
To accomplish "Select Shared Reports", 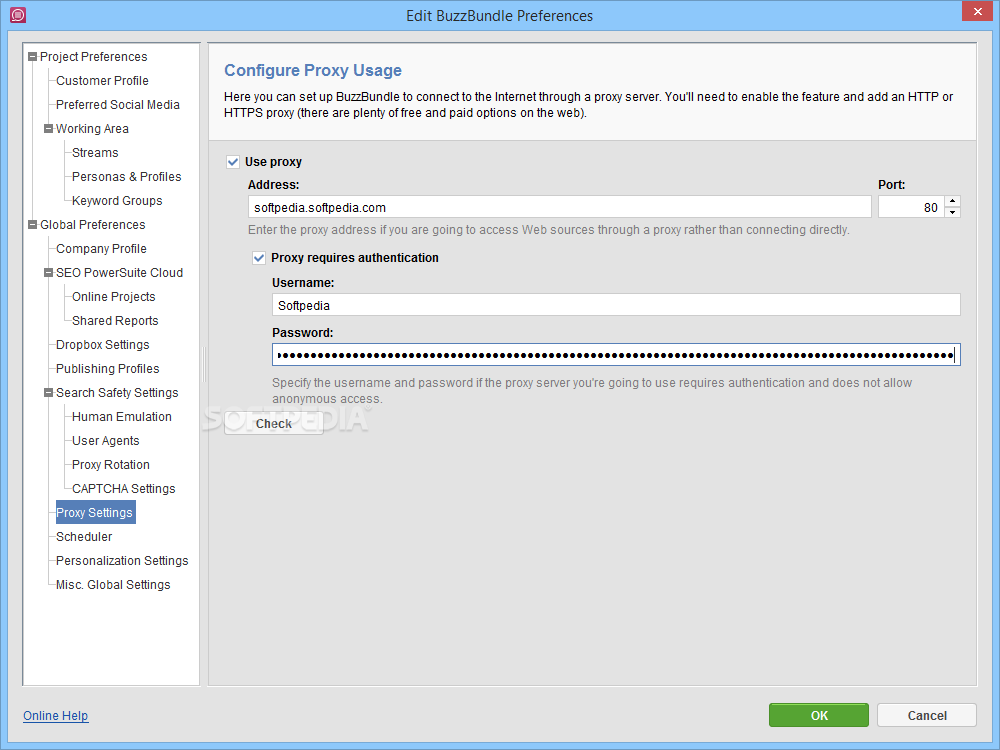I will (115, 321).
